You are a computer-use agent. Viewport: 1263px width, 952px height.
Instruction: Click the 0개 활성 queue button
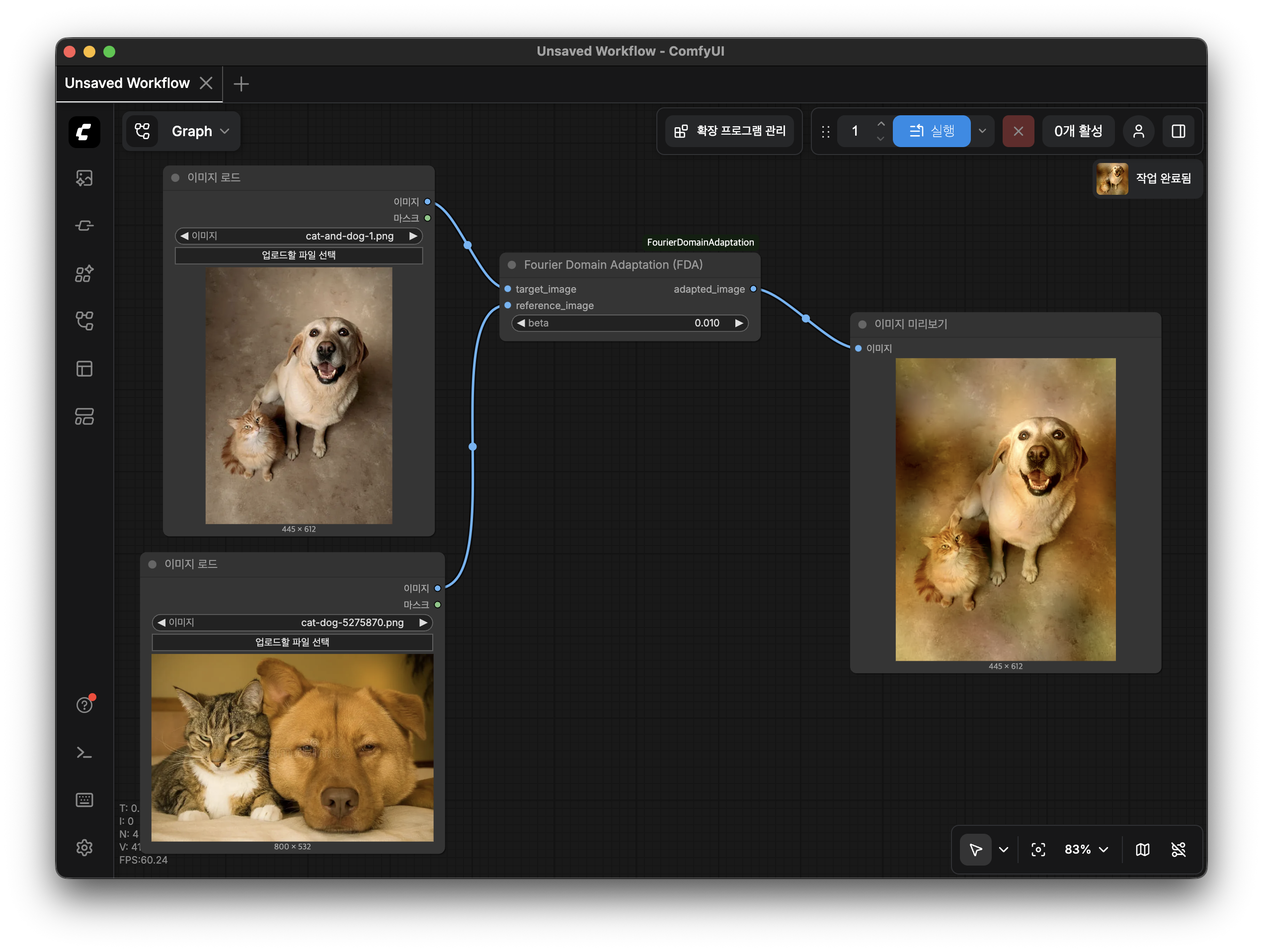click(1078, 131)
